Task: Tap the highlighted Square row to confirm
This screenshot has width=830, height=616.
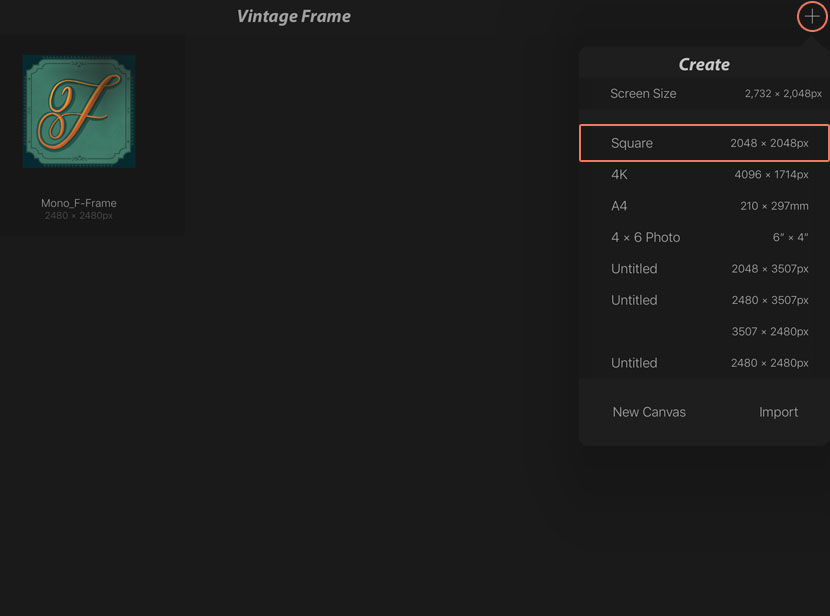Action: coord(703,142)
